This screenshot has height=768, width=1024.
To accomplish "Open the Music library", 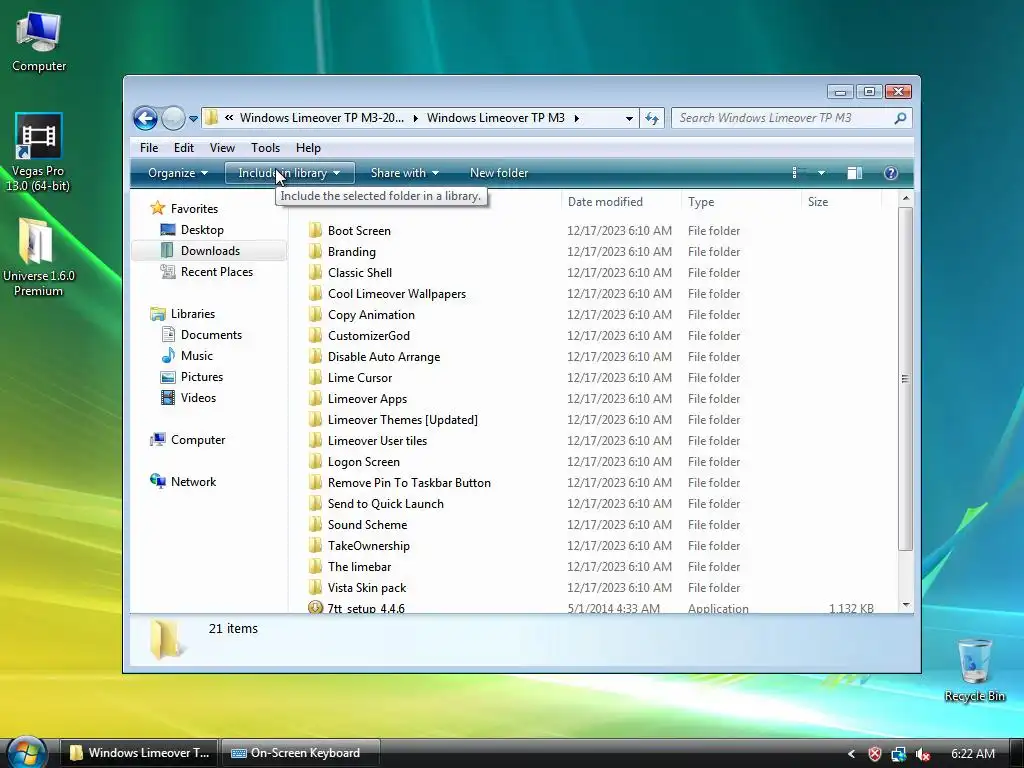I will (x=197, y=355).
